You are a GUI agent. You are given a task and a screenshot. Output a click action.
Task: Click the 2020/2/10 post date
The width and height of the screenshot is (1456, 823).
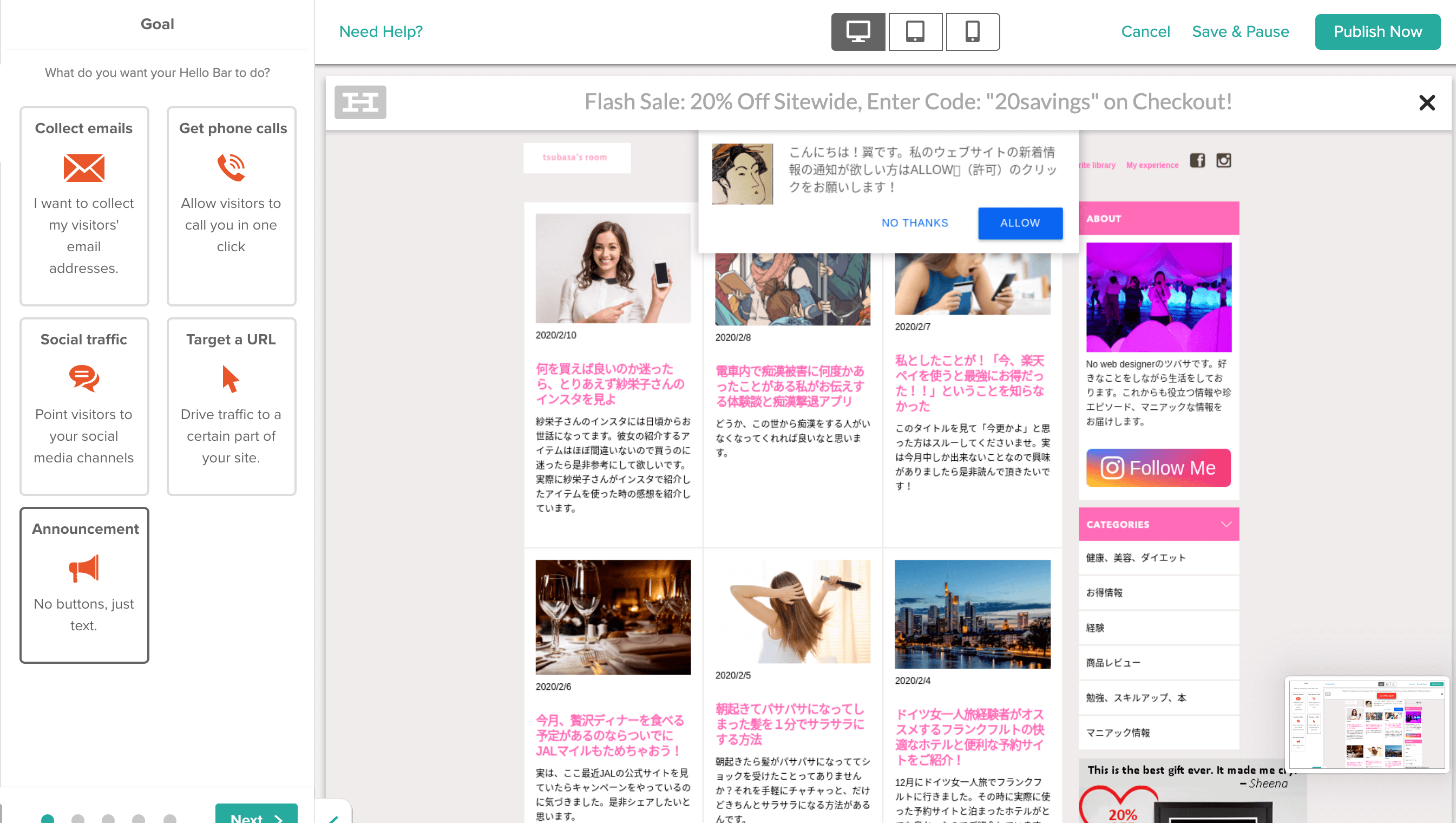[556, 335]
